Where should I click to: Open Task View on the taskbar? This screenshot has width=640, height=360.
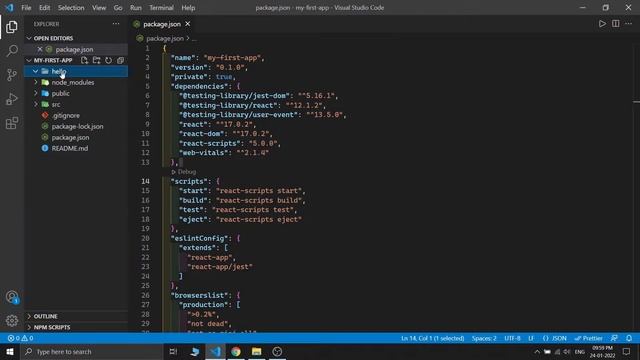tap(173, 351)
